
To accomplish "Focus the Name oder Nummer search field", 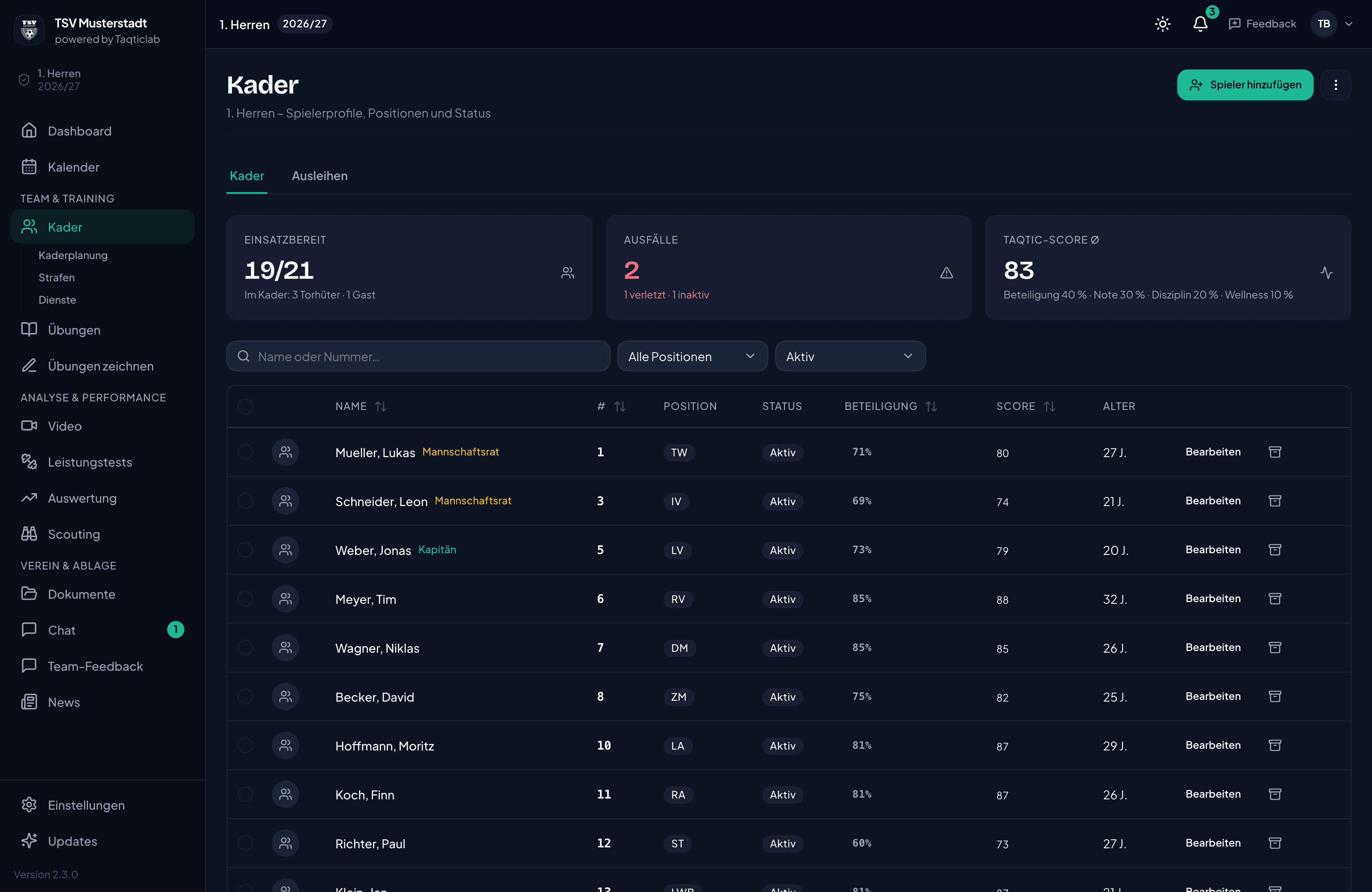I will (x=418, y=356).
